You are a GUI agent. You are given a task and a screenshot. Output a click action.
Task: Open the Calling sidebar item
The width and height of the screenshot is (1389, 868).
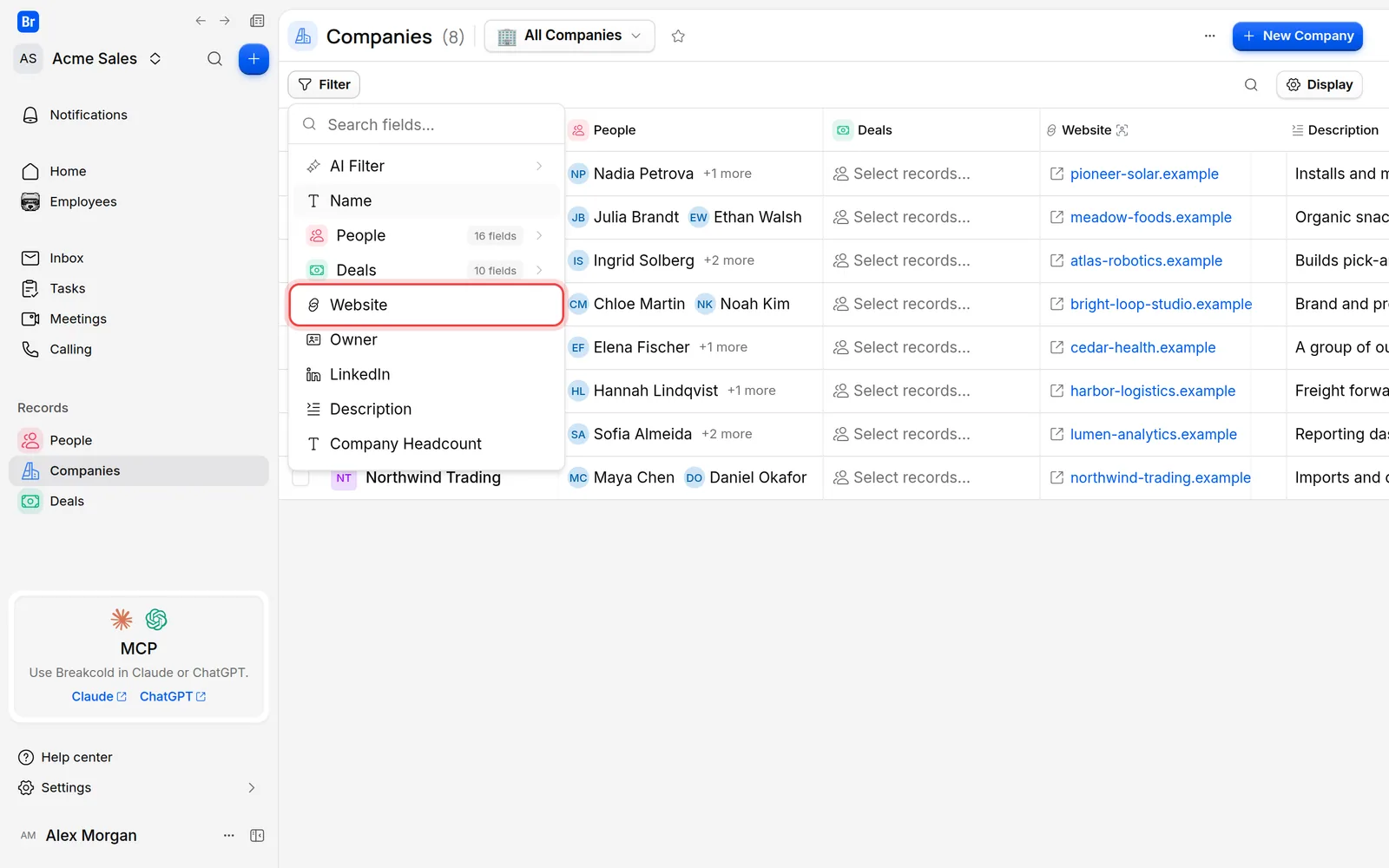tap(139, 350)
